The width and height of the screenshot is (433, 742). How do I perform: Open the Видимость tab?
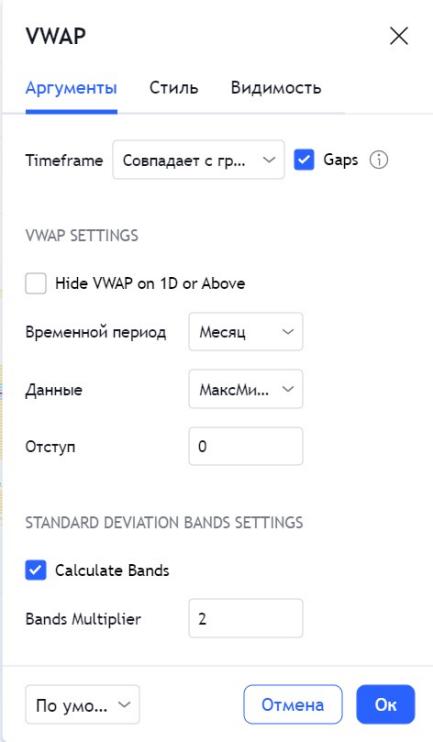click(x=276, y=88)
